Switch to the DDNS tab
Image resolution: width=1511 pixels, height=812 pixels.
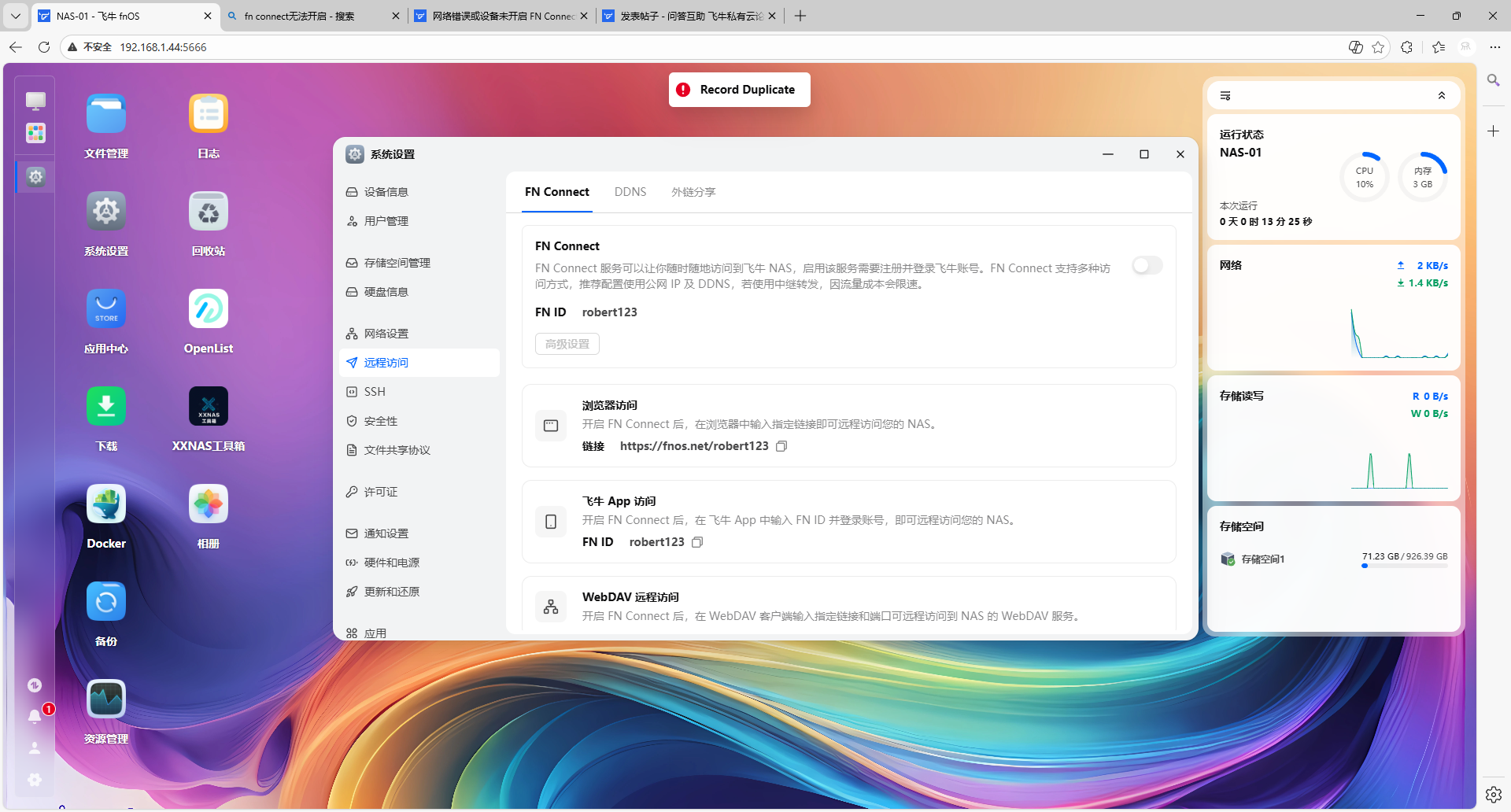click(x=630, y=192)
